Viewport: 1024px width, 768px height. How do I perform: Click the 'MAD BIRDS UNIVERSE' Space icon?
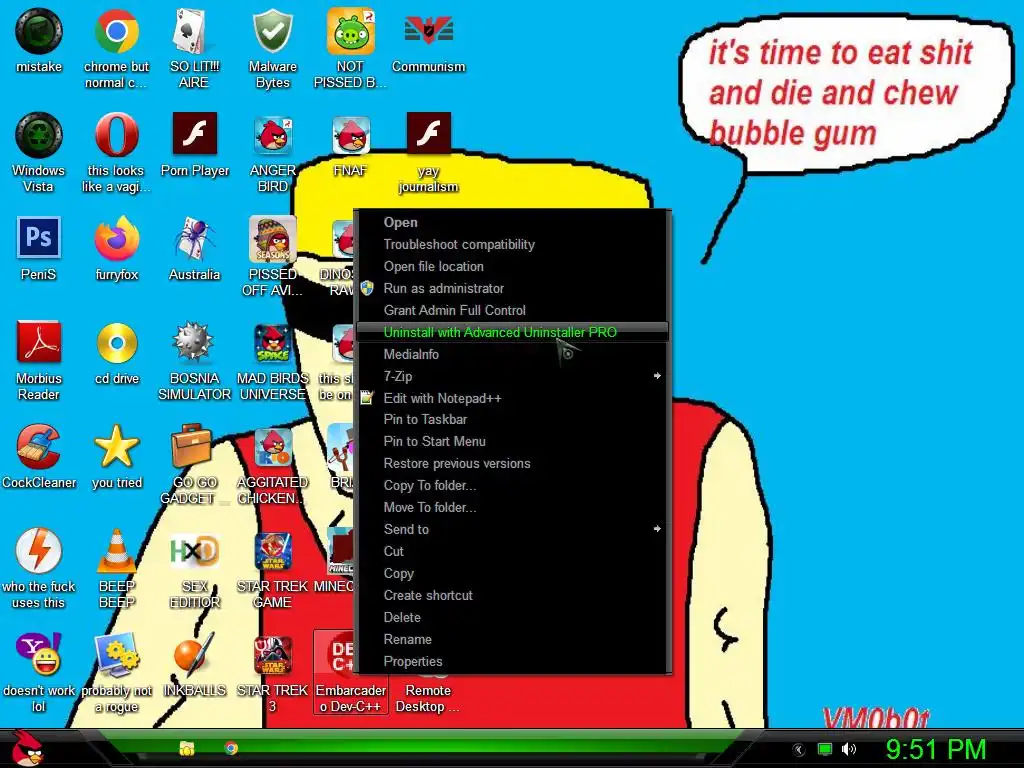[x=272, y=342]
